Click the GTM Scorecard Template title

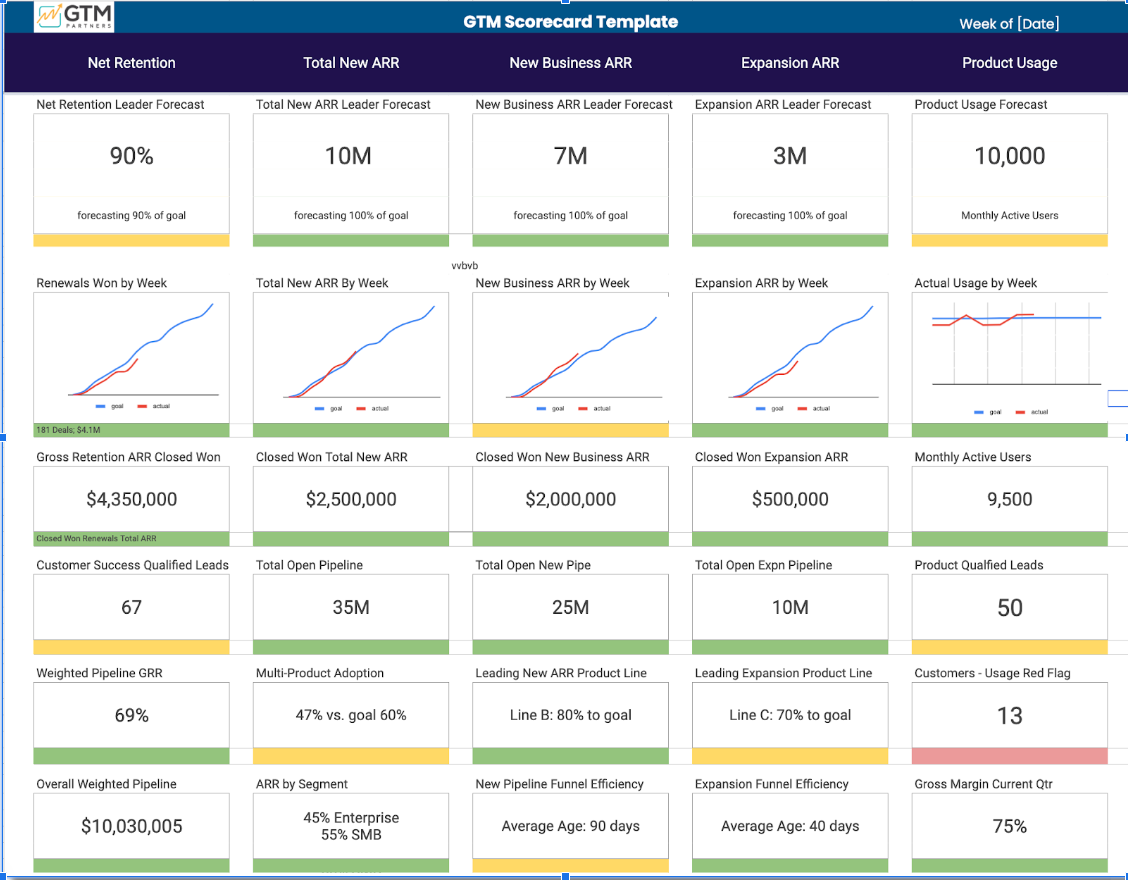[x=571, y=21]
